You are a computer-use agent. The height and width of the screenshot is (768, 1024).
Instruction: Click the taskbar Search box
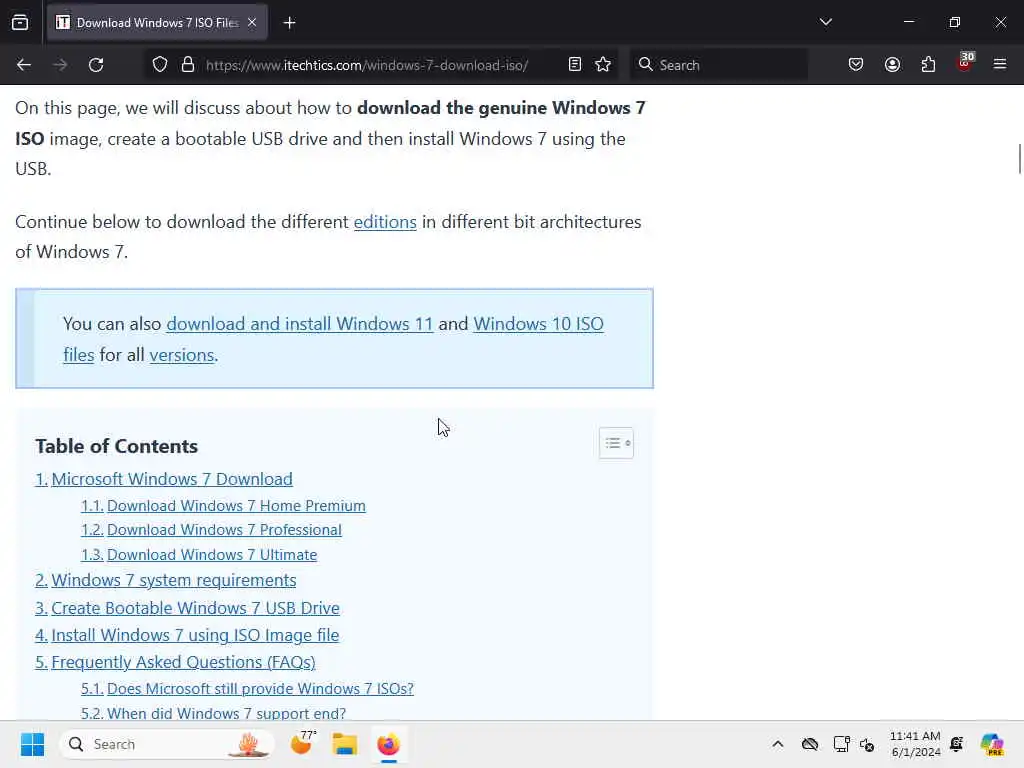167,744
